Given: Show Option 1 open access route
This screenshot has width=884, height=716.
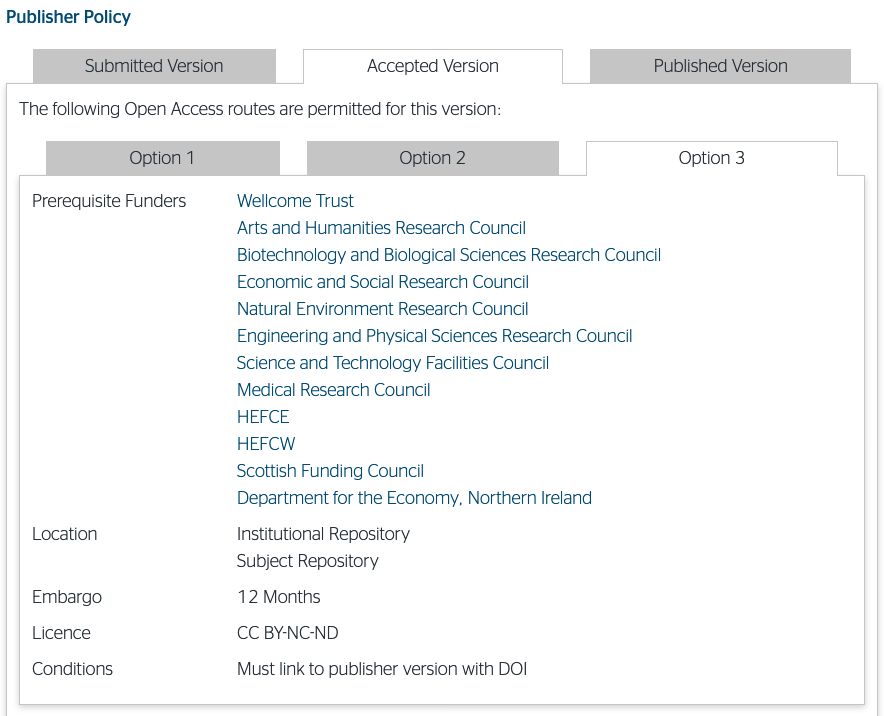Looking at the screenshot, I should (x=162, y=158).
